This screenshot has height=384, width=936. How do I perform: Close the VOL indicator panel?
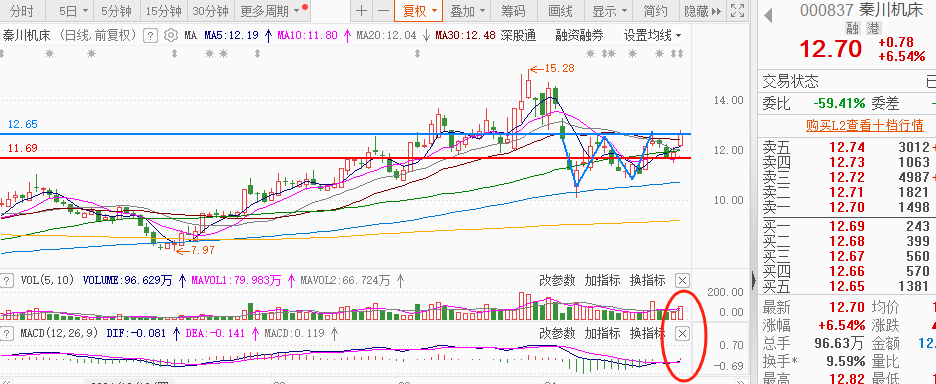[683, 280]
